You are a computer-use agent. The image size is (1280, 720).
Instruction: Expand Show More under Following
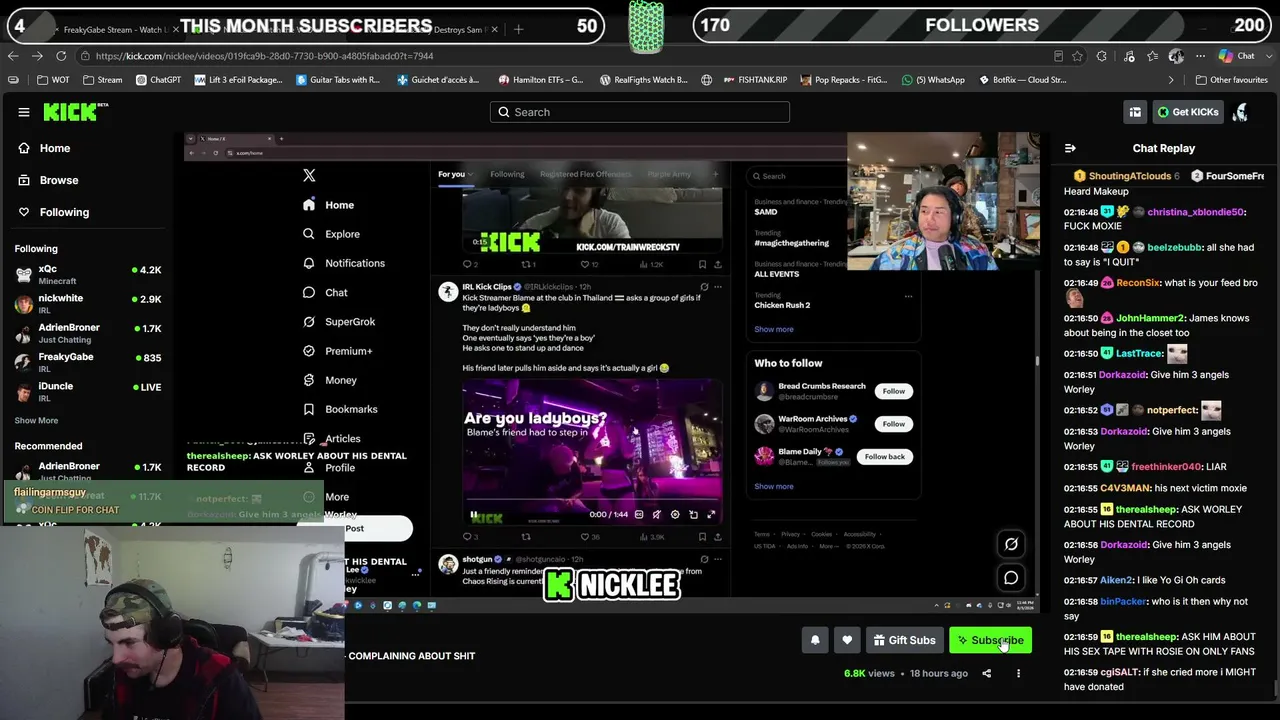point(36,421)
